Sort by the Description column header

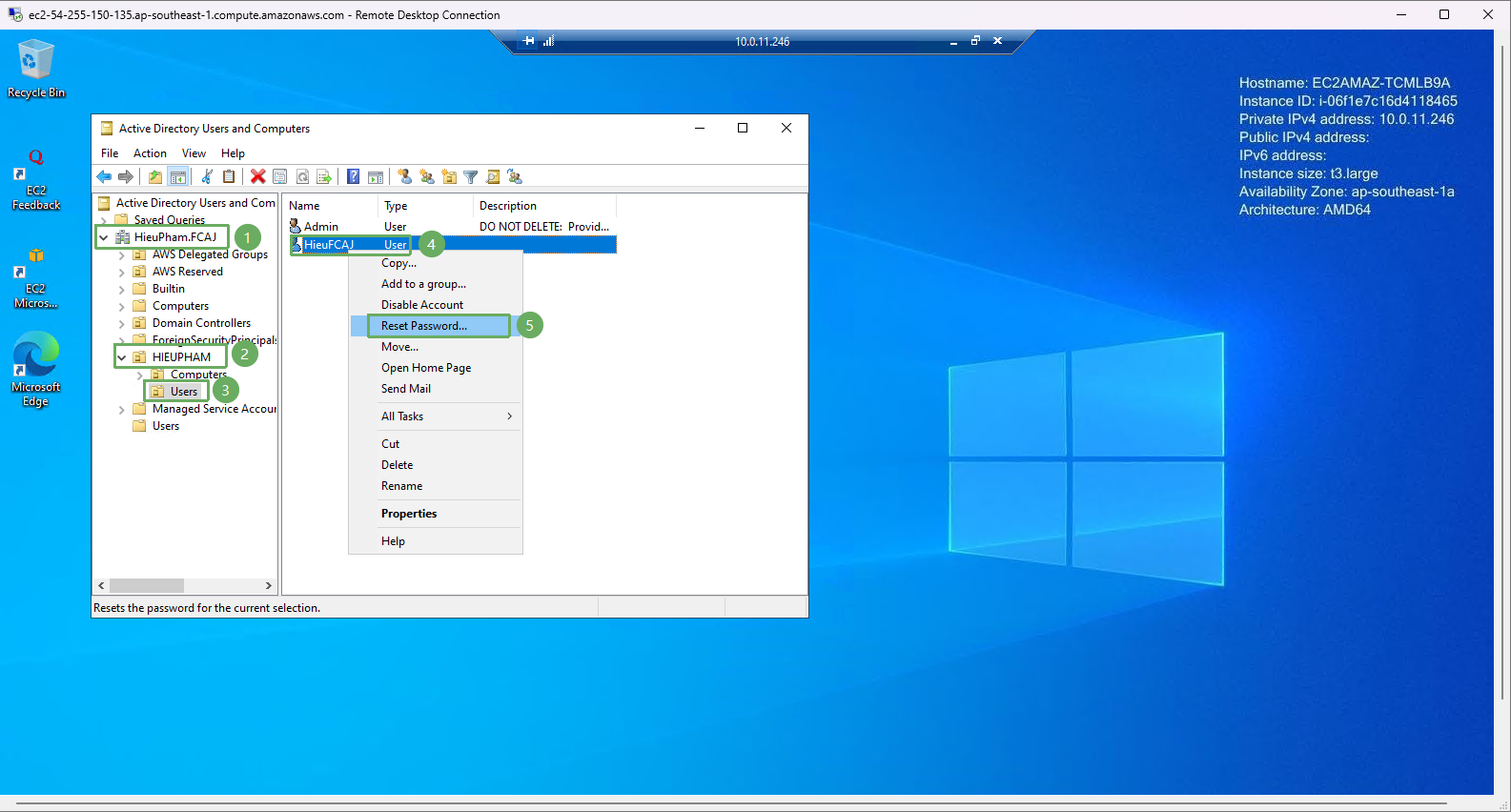(x=545, y=206)
